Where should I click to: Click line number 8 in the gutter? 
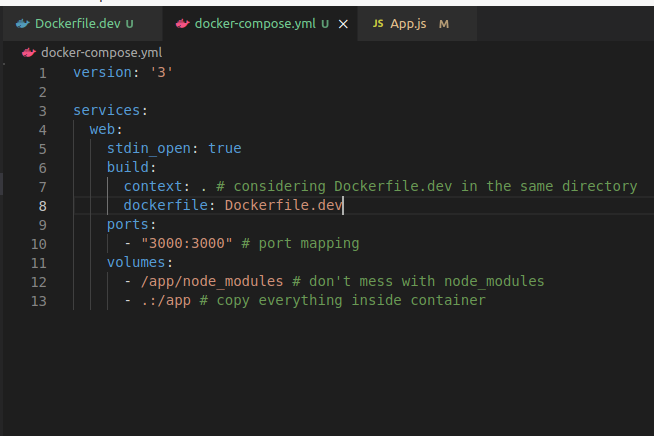pos(43,206)
